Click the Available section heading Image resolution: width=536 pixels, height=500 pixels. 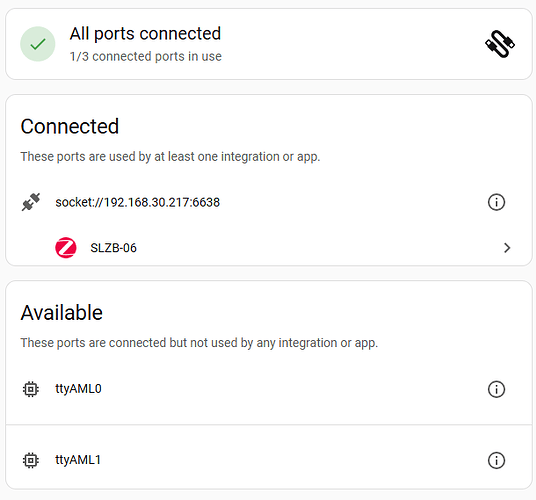click(62, 312)
